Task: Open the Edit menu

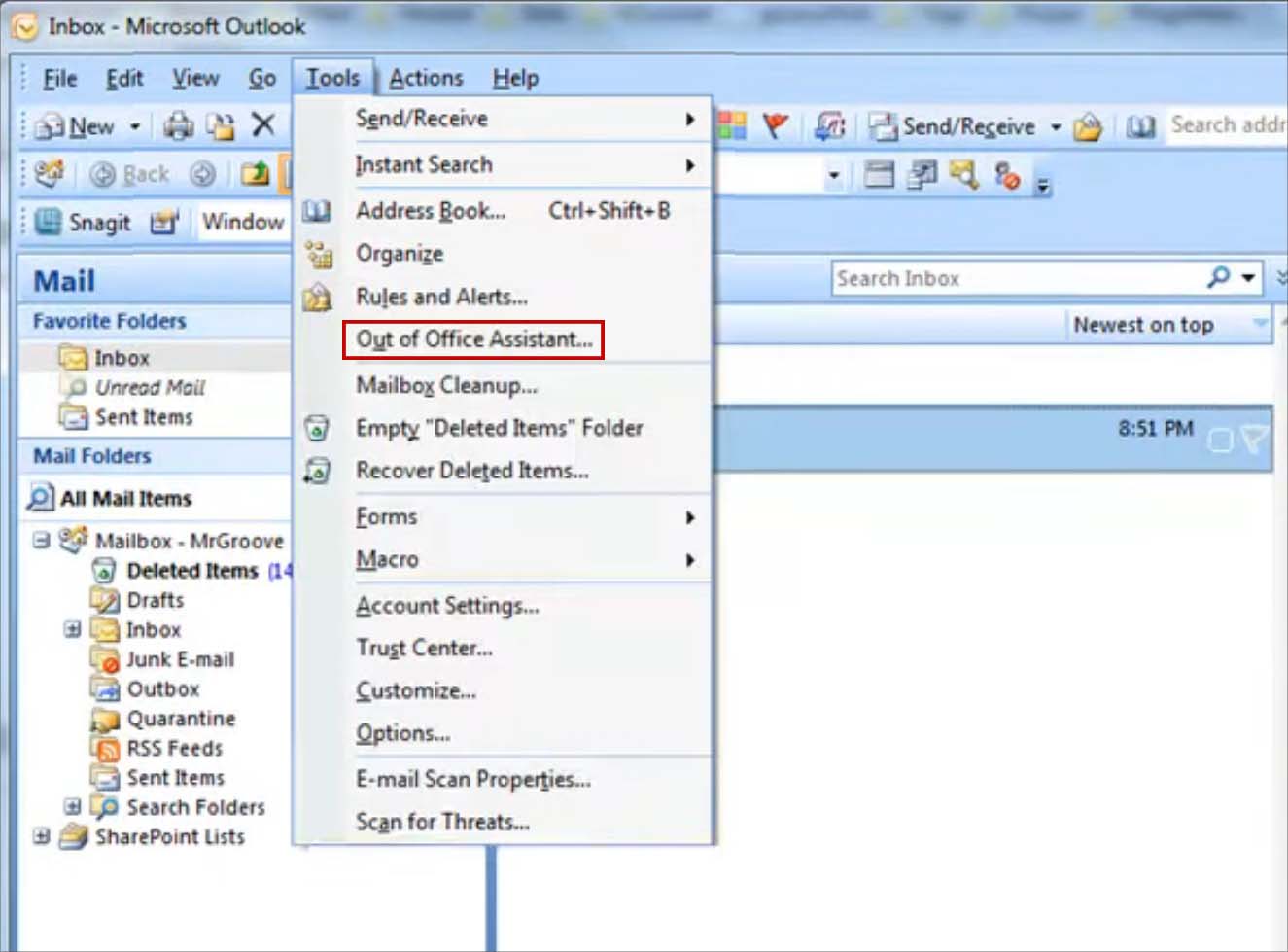Action: tap(124, 78)
